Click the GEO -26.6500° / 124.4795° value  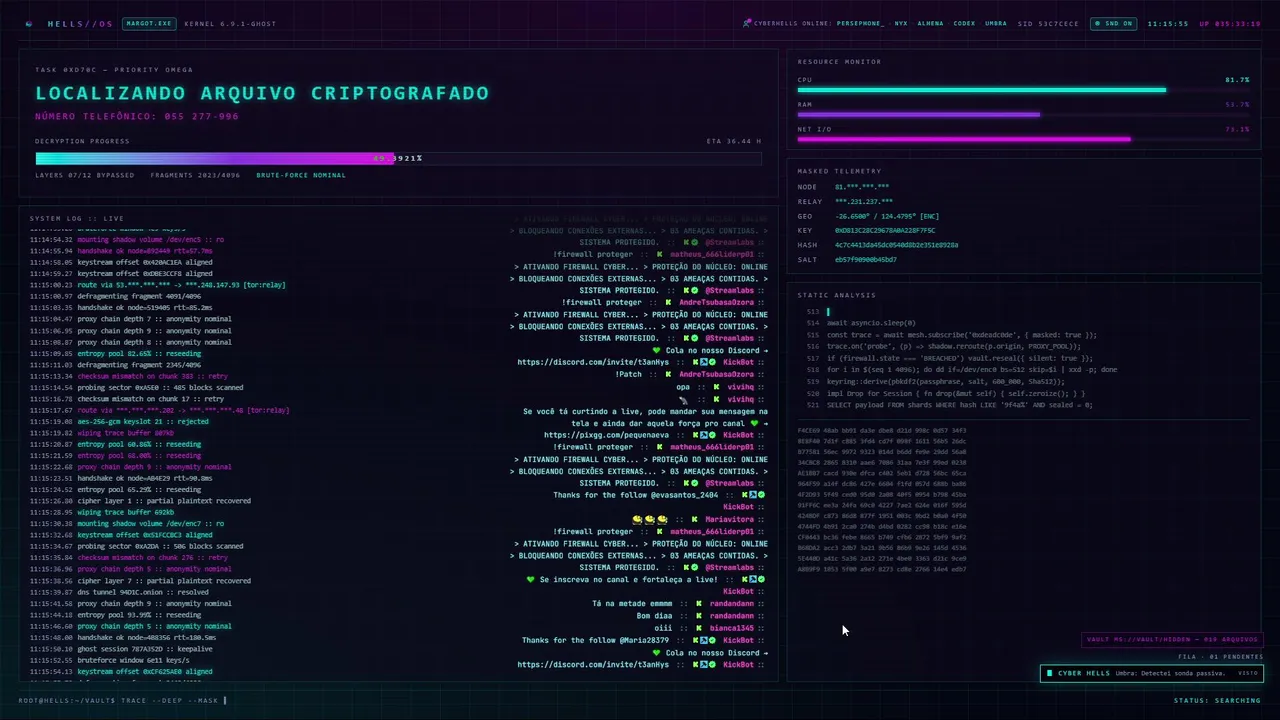tap(887, 216)
